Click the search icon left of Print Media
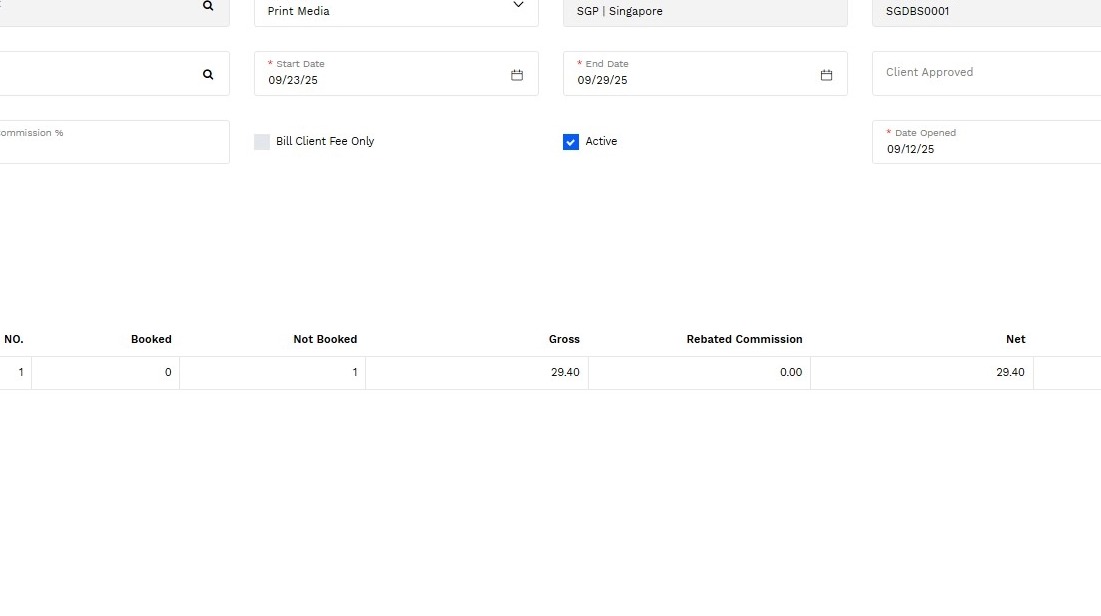 tap(208, 6)
